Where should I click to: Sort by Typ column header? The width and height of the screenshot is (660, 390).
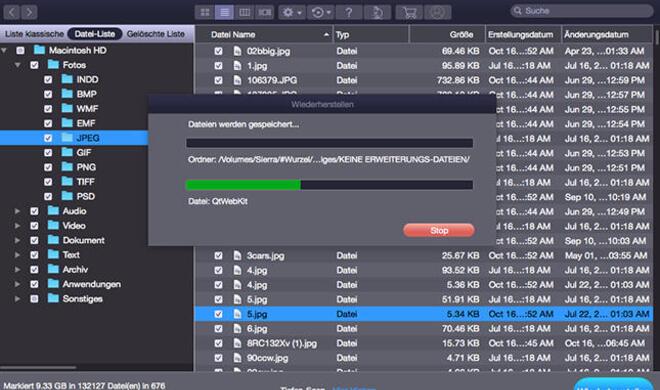(x=371, y=34)
